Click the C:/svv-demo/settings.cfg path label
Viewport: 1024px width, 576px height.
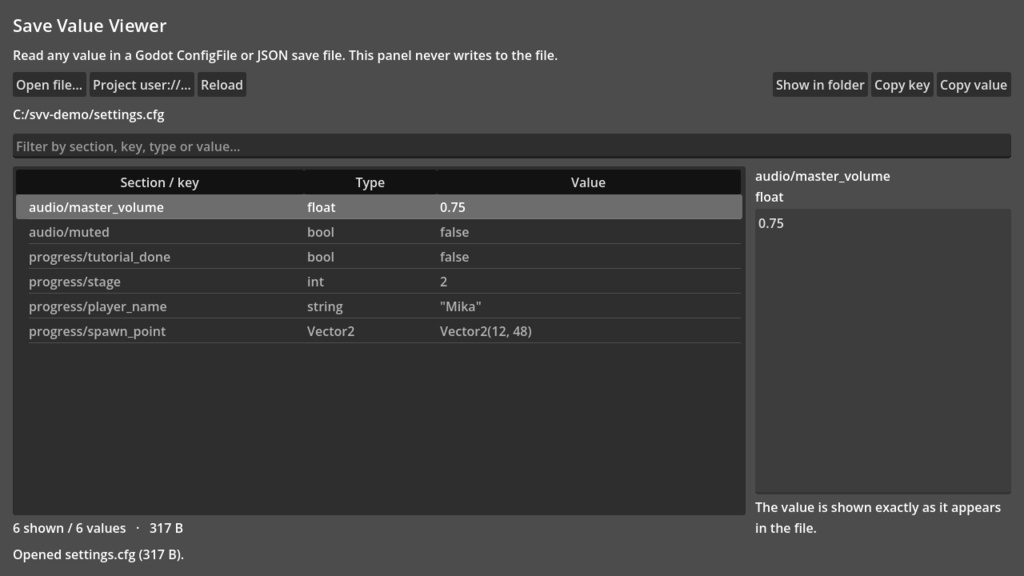(89, 114)
